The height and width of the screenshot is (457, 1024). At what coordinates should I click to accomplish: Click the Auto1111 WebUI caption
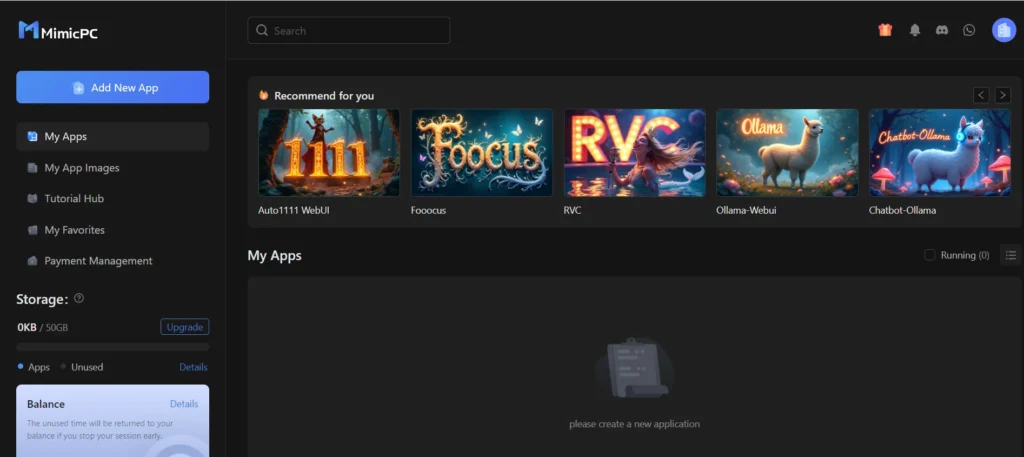click(294, 211)
